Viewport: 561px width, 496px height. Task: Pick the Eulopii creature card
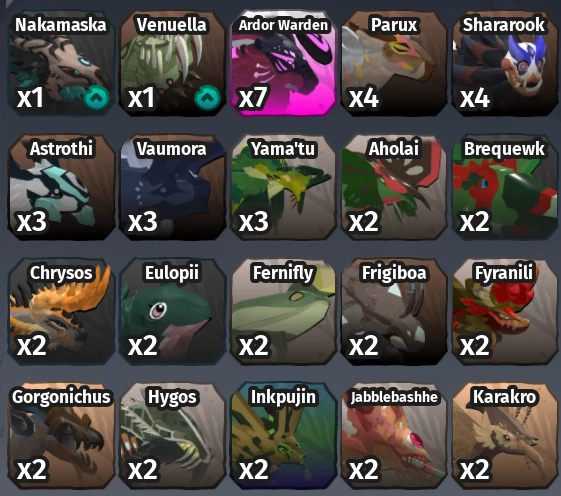pyautogui.click(x=172, y=311)
